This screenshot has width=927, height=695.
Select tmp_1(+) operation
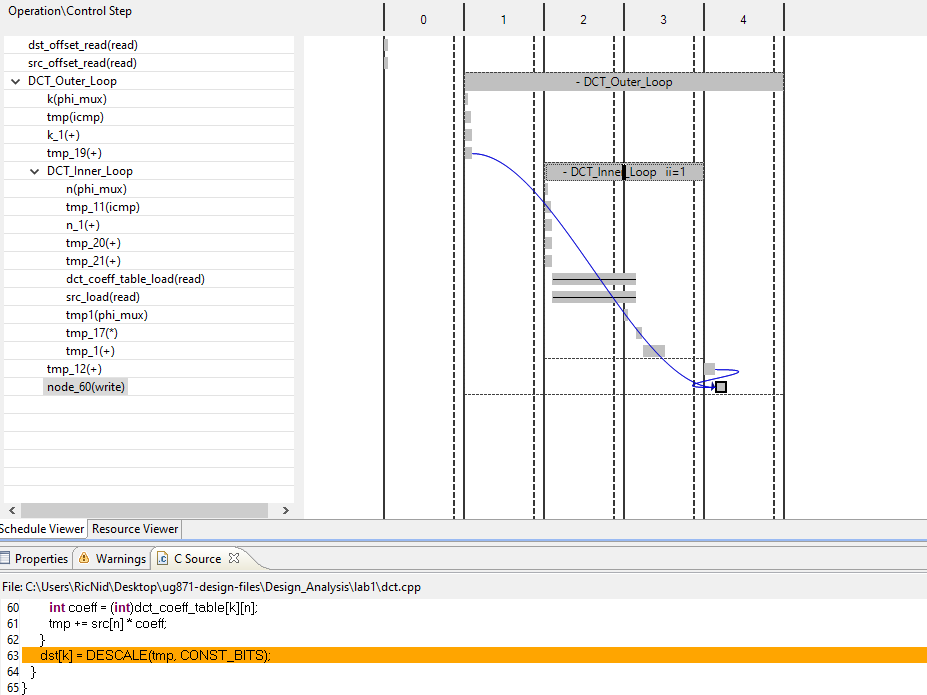pos(90,351)
